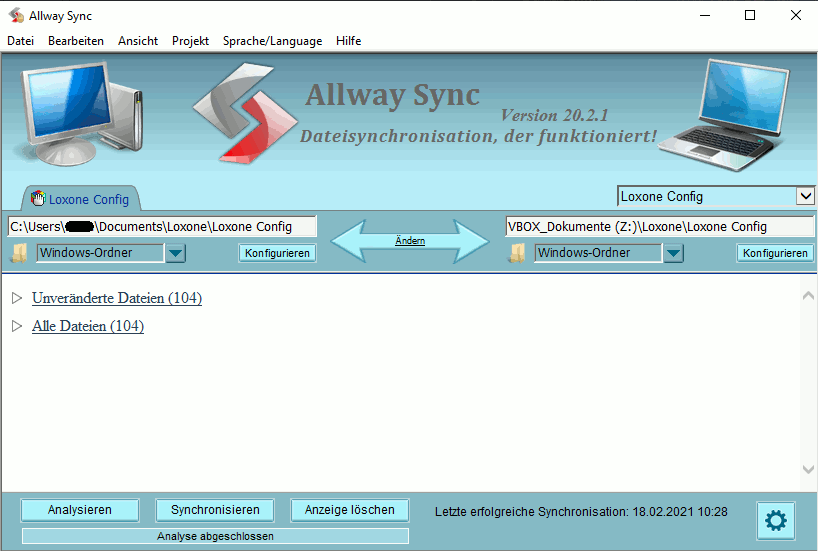The height and width of the screenshot is (551, 818).
Task: Click the last successful synchronisation text
Action: 581,512
